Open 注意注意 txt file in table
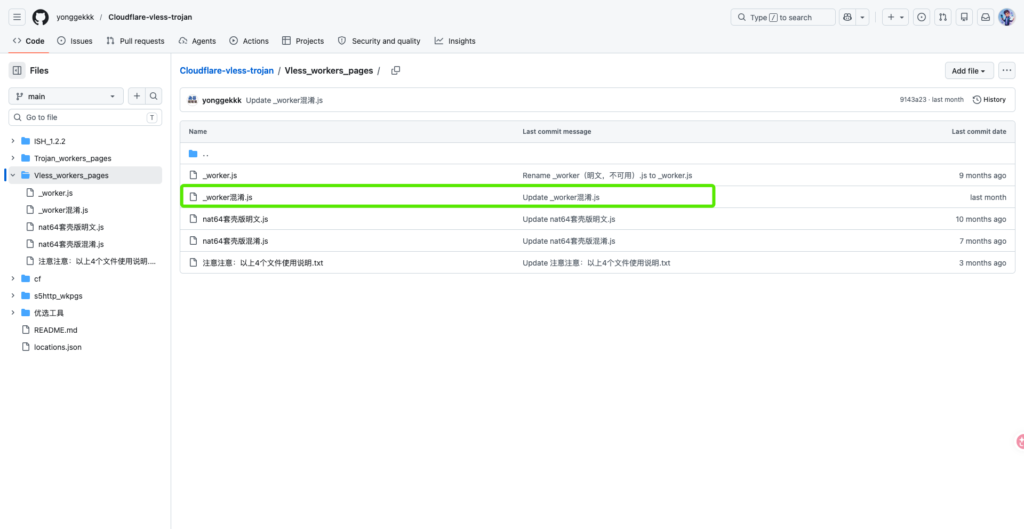The height and width of the screenshot is (529, 1024). [x=263, y=263]
